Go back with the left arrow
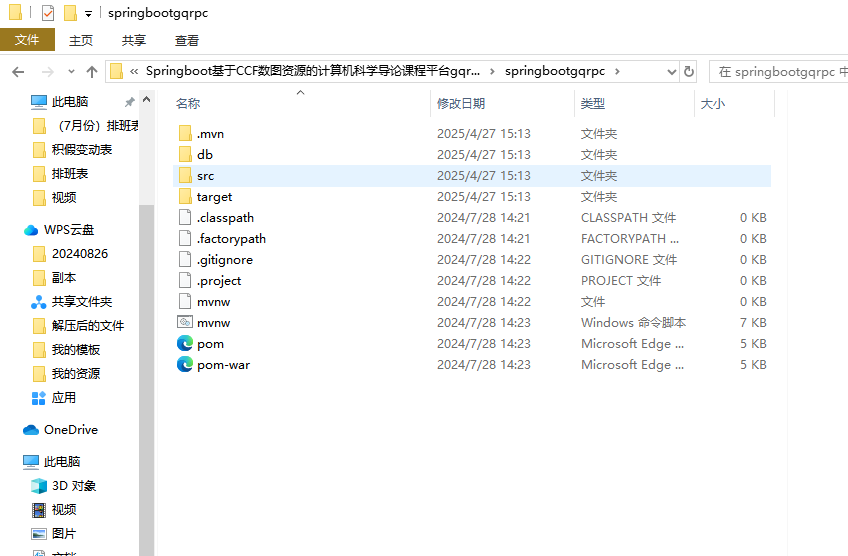 click(x=18, y=71)
